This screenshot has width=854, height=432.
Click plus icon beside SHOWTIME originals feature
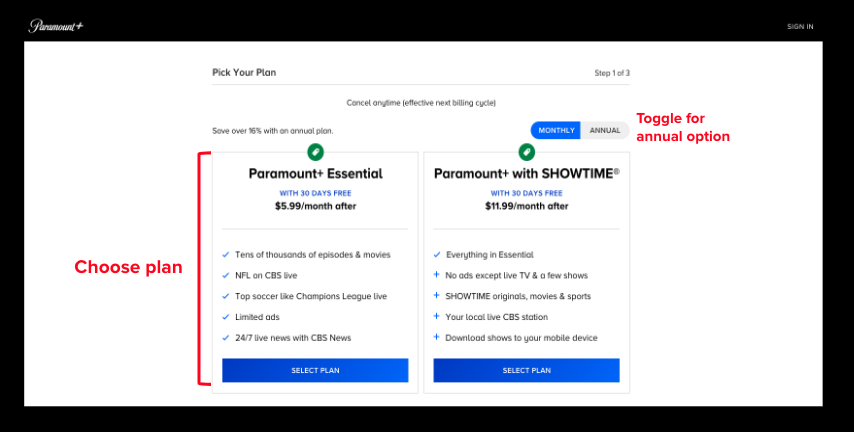tap(437, 296)
